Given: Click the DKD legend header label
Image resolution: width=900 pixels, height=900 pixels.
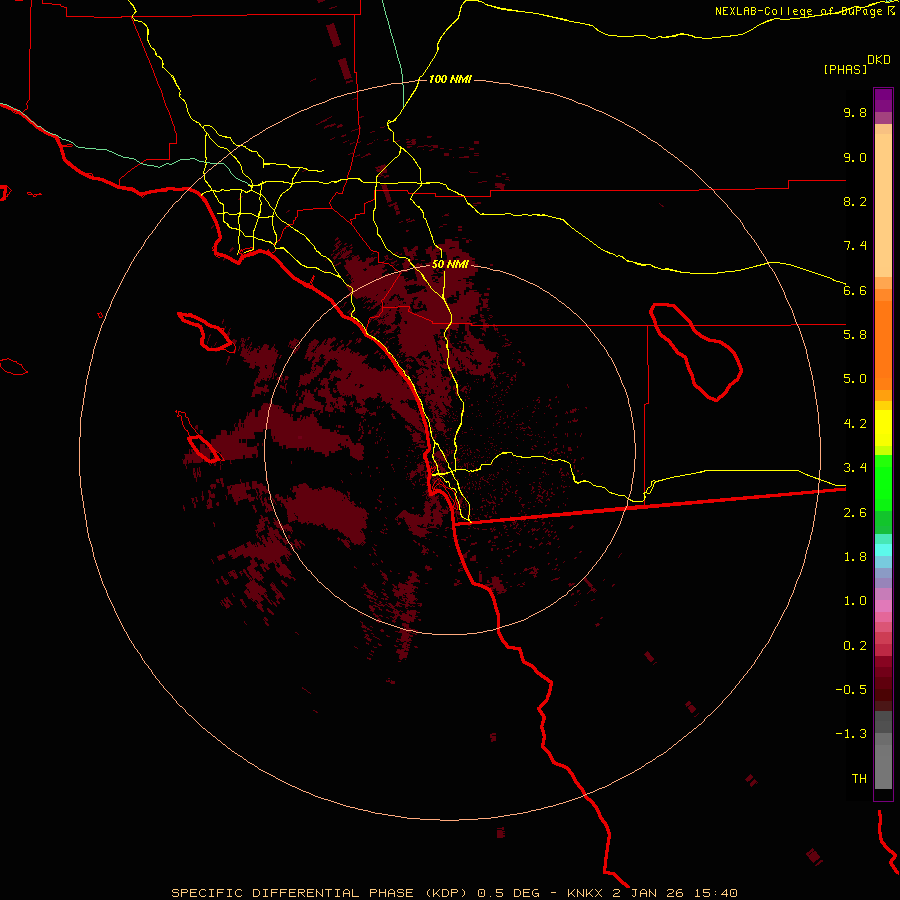Looking at the screenshot, I should (x=878, y=60).
